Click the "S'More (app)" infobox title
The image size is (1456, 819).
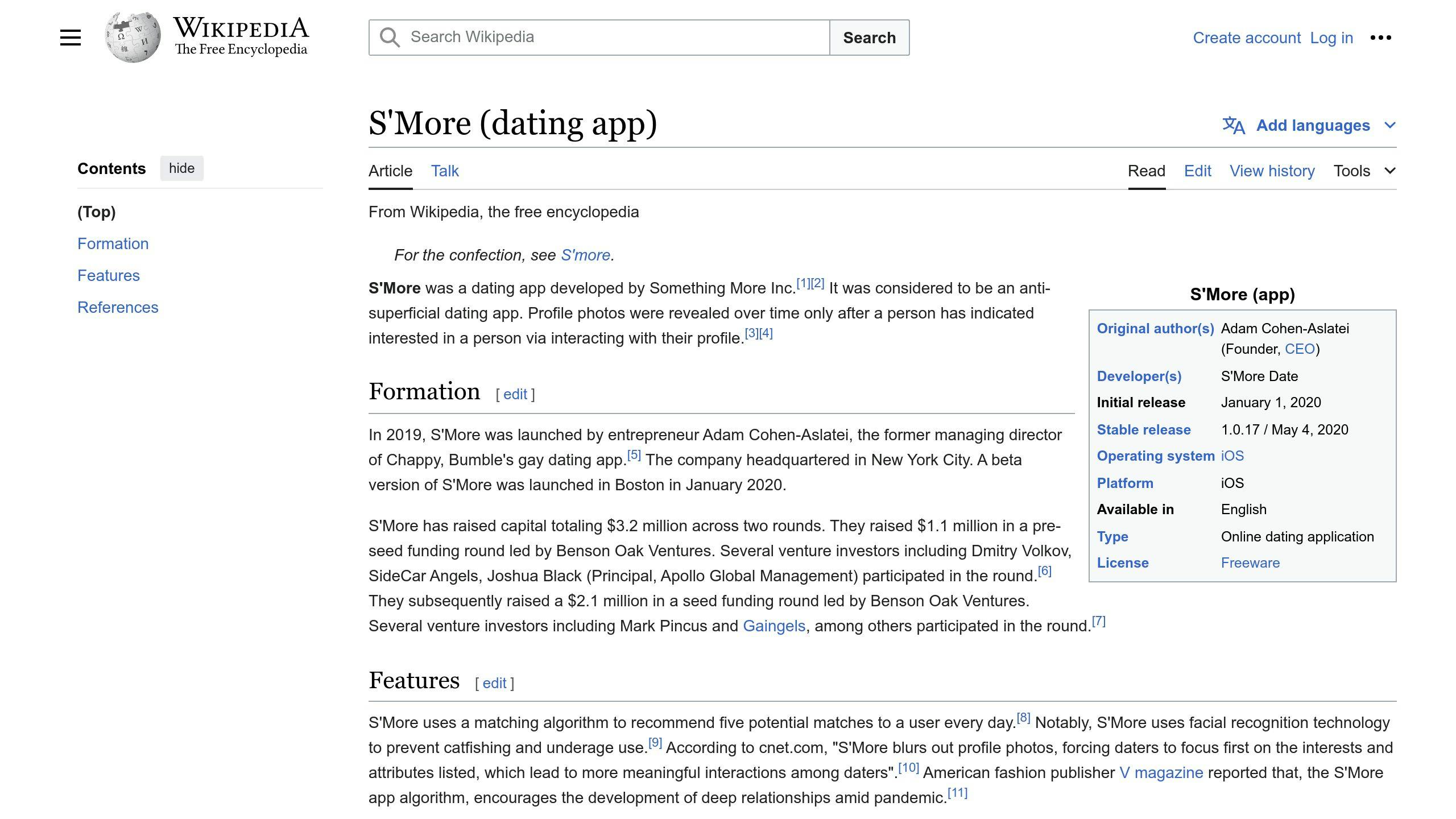1243,294
